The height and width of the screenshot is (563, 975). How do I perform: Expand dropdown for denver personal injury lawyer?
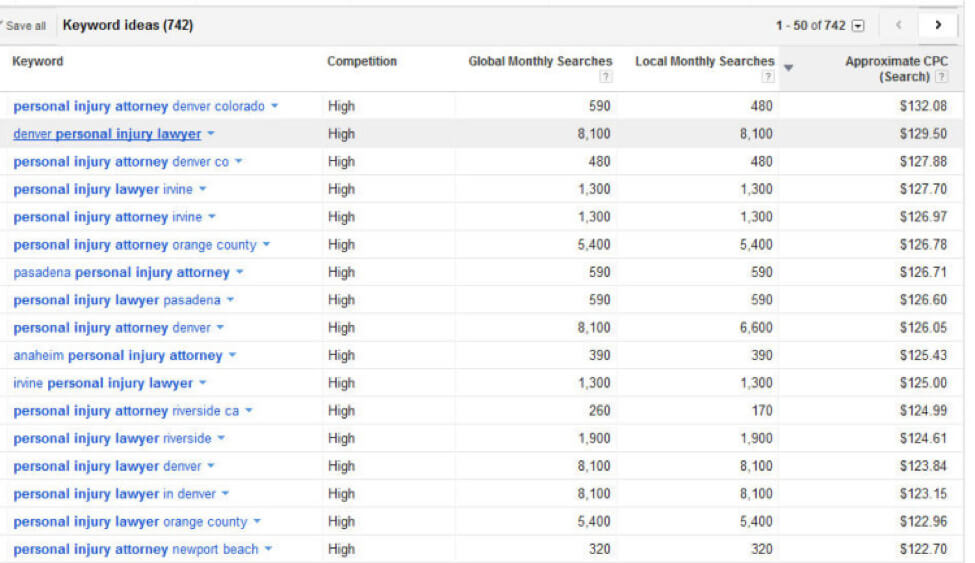pyautogui.click(x=211, y=134)
